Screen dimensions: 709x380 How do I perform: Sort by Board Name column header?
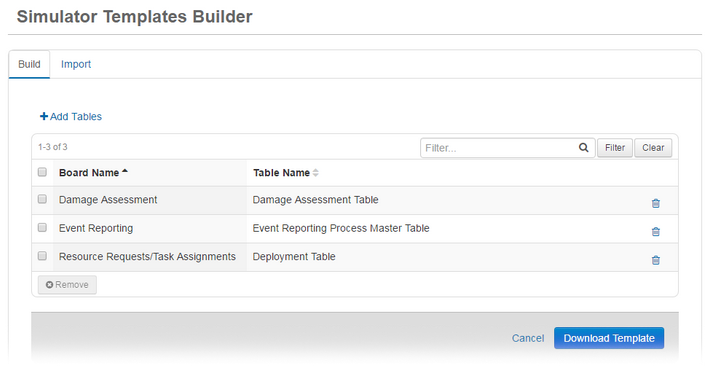click(93, 172)
